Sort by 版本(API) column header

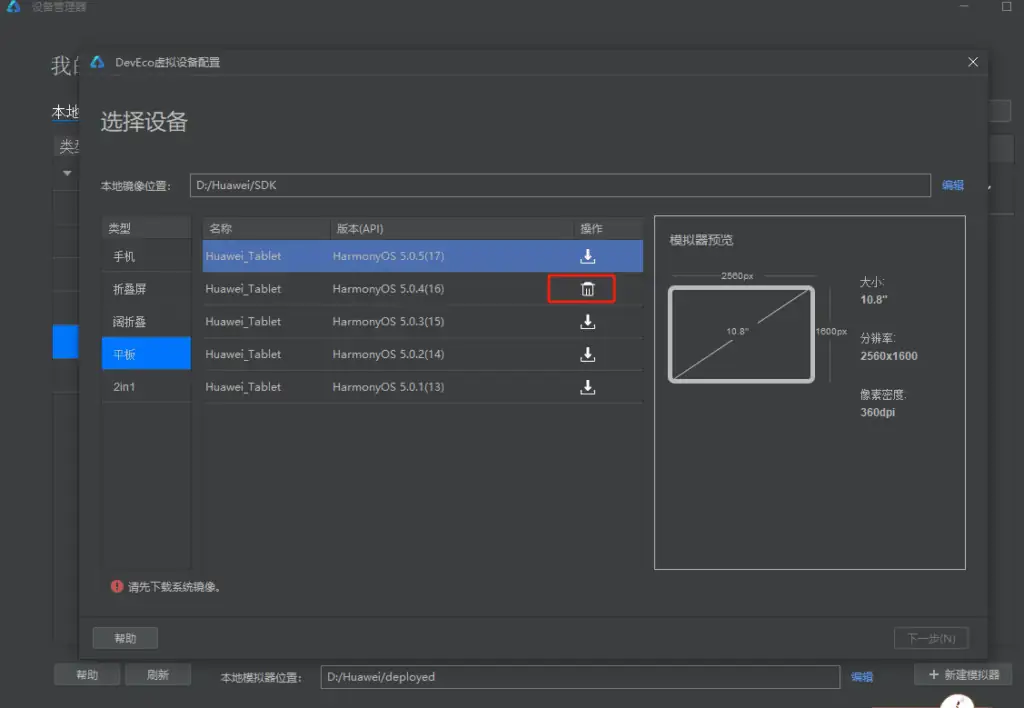pos(452,229)
